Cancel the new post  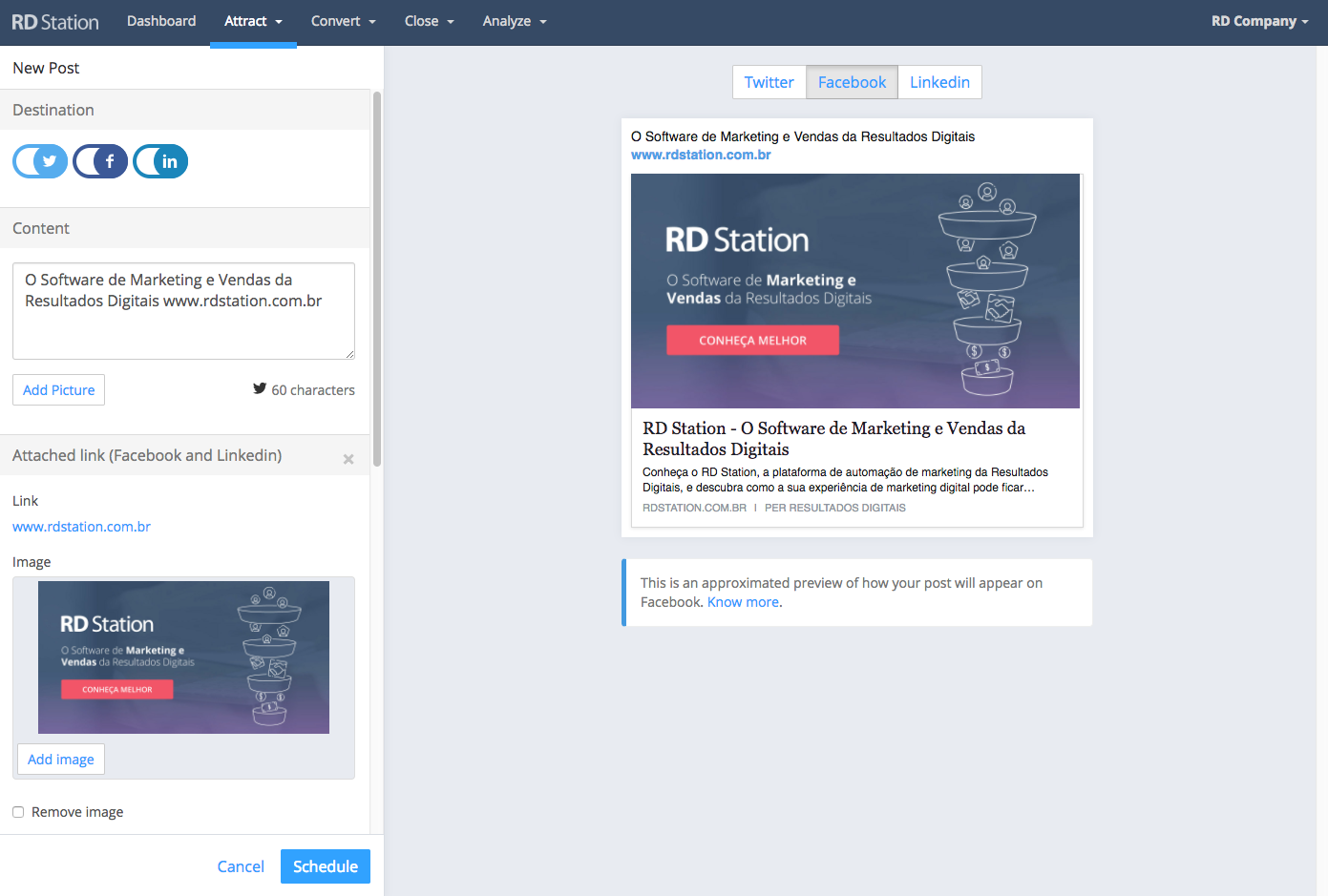[x=241, y=866]
